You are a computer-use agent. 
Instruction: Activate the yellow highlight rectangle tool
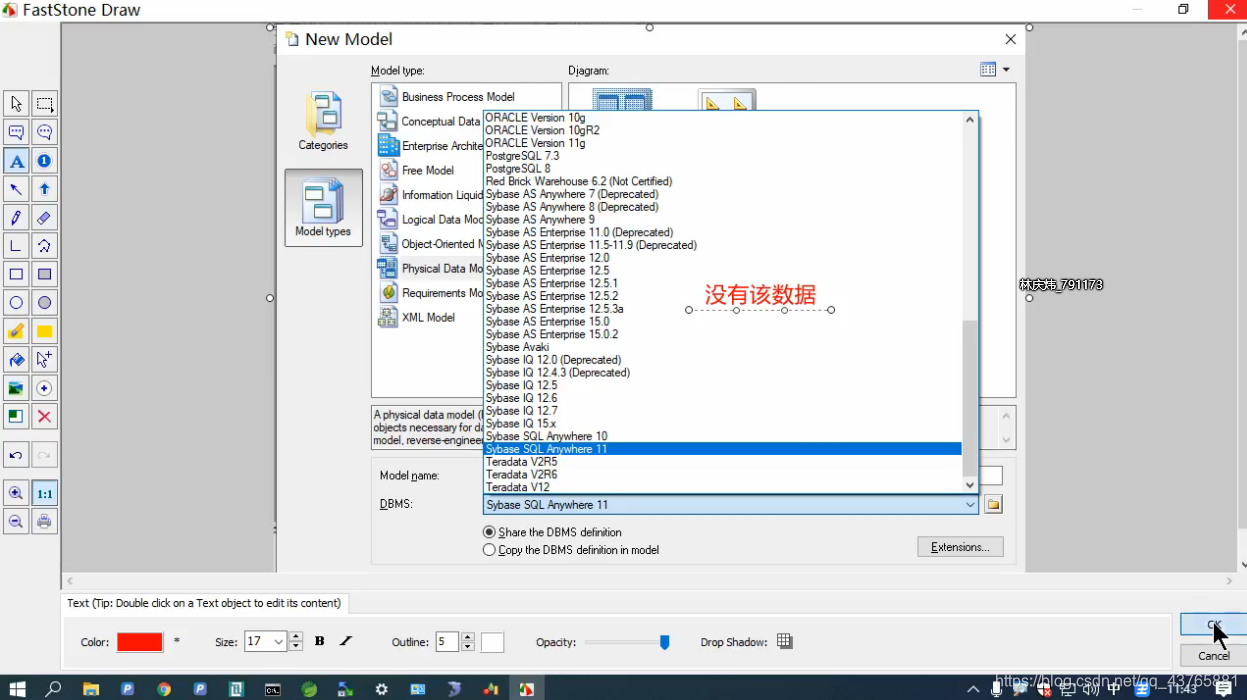(44, 331)
